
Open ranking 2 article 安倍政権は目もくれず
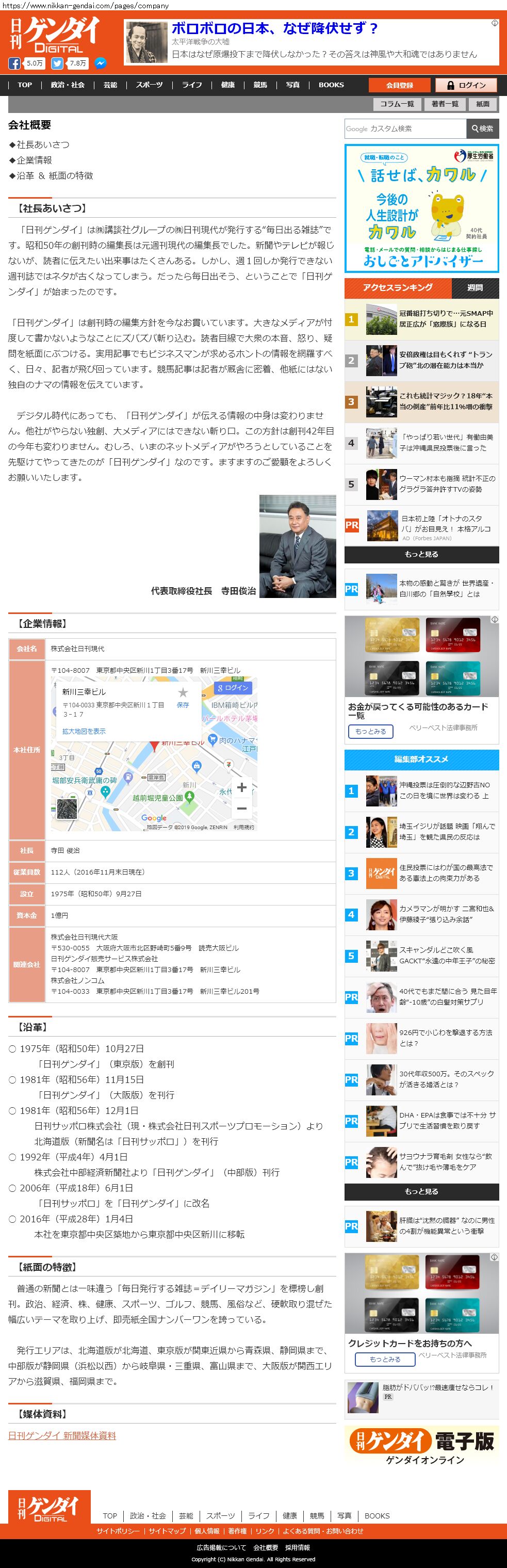pyautogui.click(x=422, y=360)
